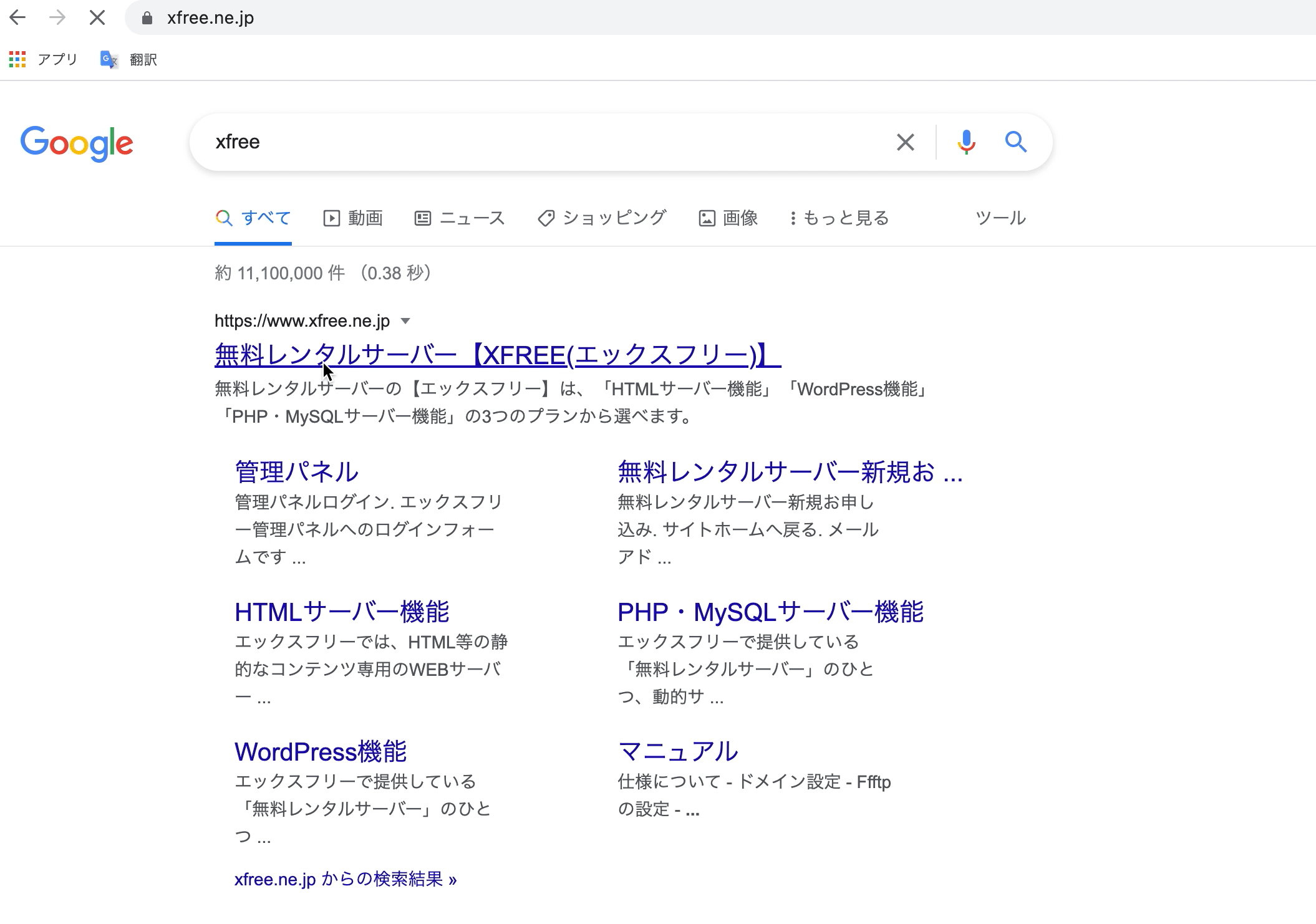Viewport: 1316px width, 924px height.
Task: Open the WordPress機能 sitelink
Action: point(320,752)
